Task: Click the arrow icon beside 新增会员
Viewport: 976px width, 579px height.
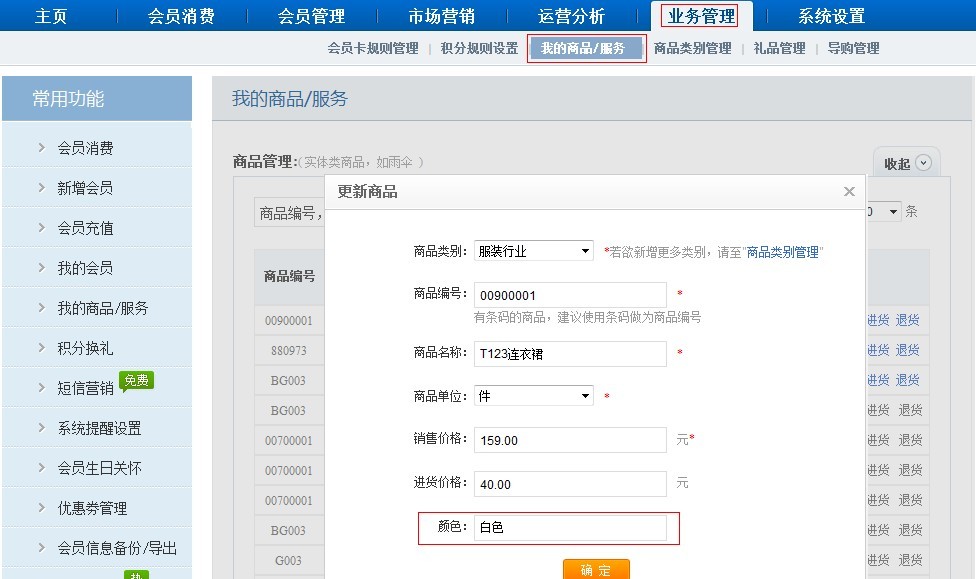Action: pos(41,188)
